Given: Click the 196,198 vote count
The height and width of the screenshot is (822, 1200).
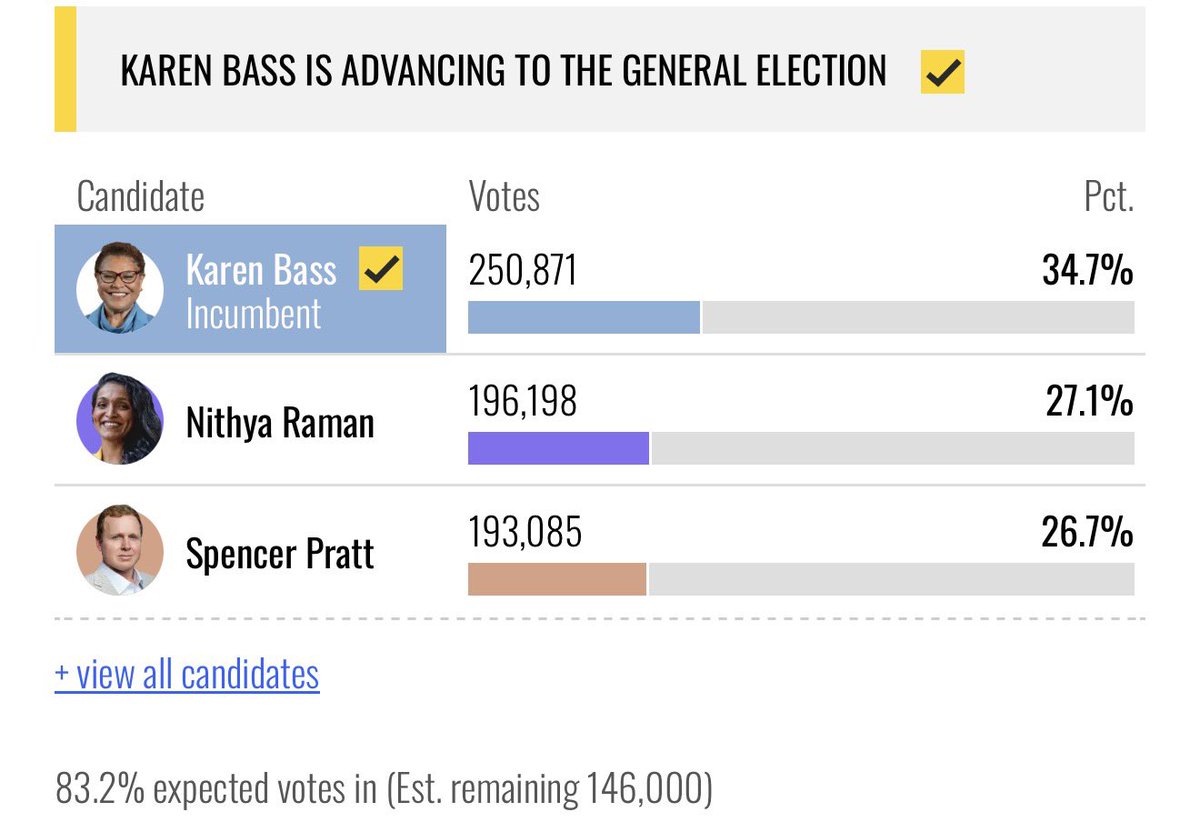Looking at the screenshot, I should pos(523,402).
